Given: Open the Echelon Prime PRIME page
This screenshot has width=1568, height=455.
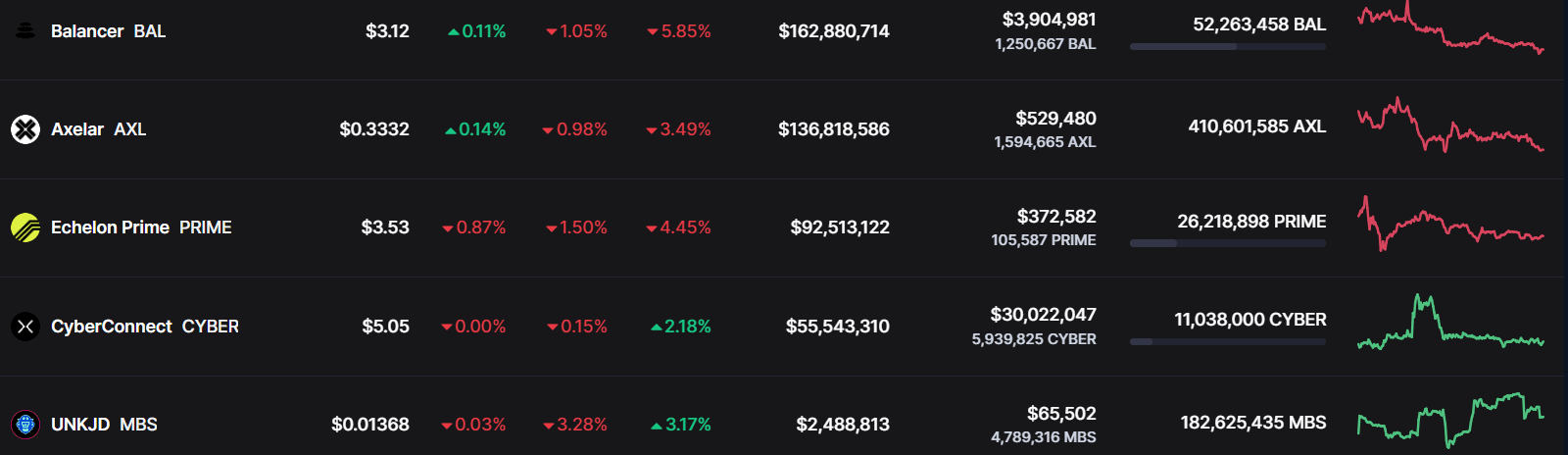Looking at the screenshot, I should coord(141,227).
